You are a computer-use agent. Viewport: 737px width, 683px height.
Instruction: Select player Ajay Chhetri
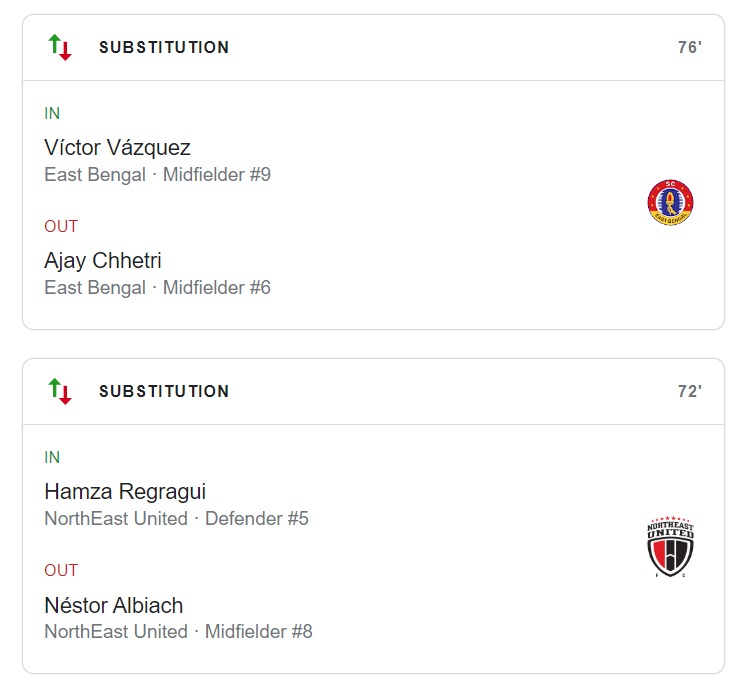pos(103,261)
